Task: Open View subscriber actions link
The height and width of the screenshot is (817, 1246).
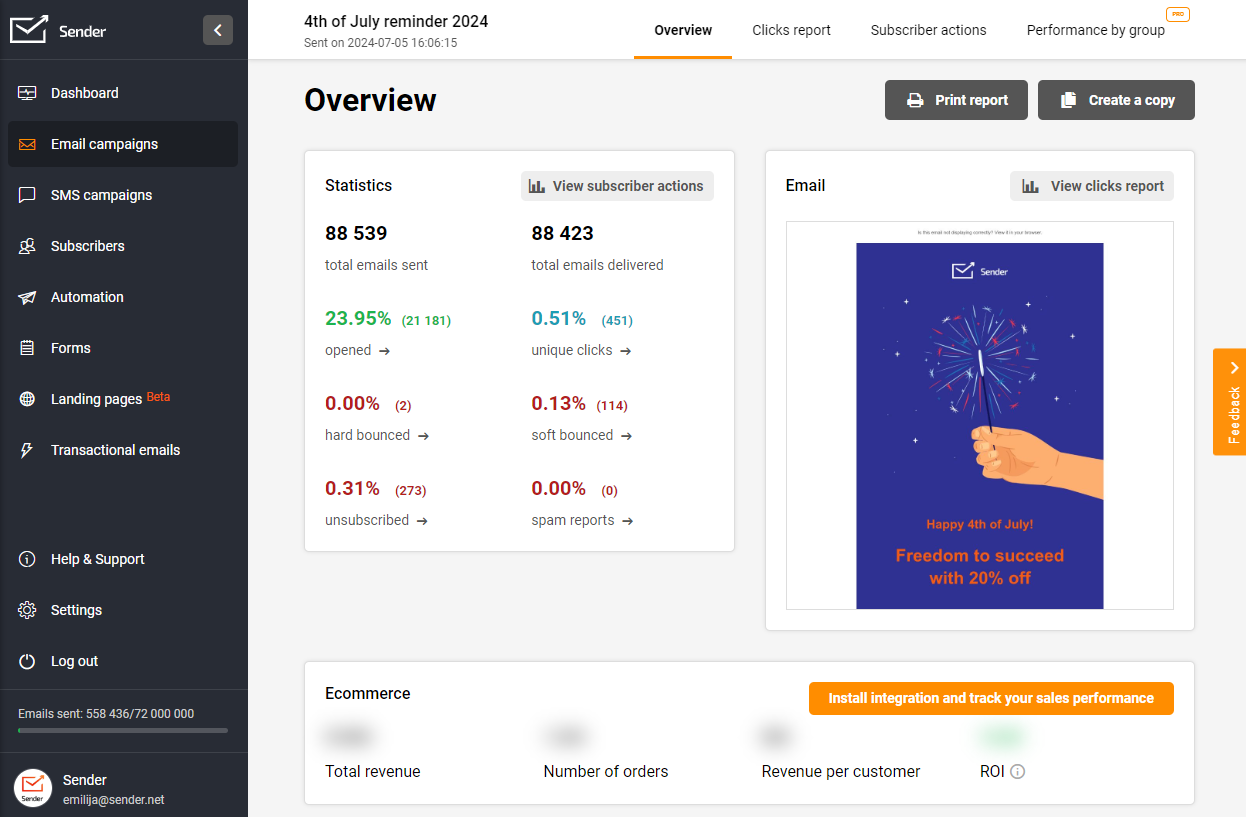Action: (x=617, y=186)
